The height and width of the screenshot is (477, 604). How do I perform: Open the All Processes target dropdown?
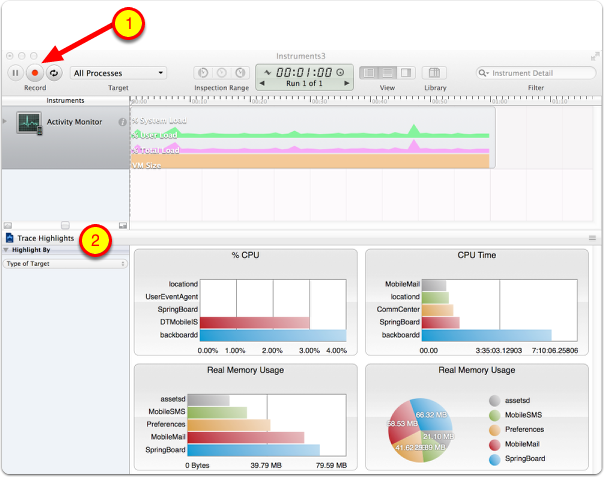pyautogui.click(x=118, y=73)
